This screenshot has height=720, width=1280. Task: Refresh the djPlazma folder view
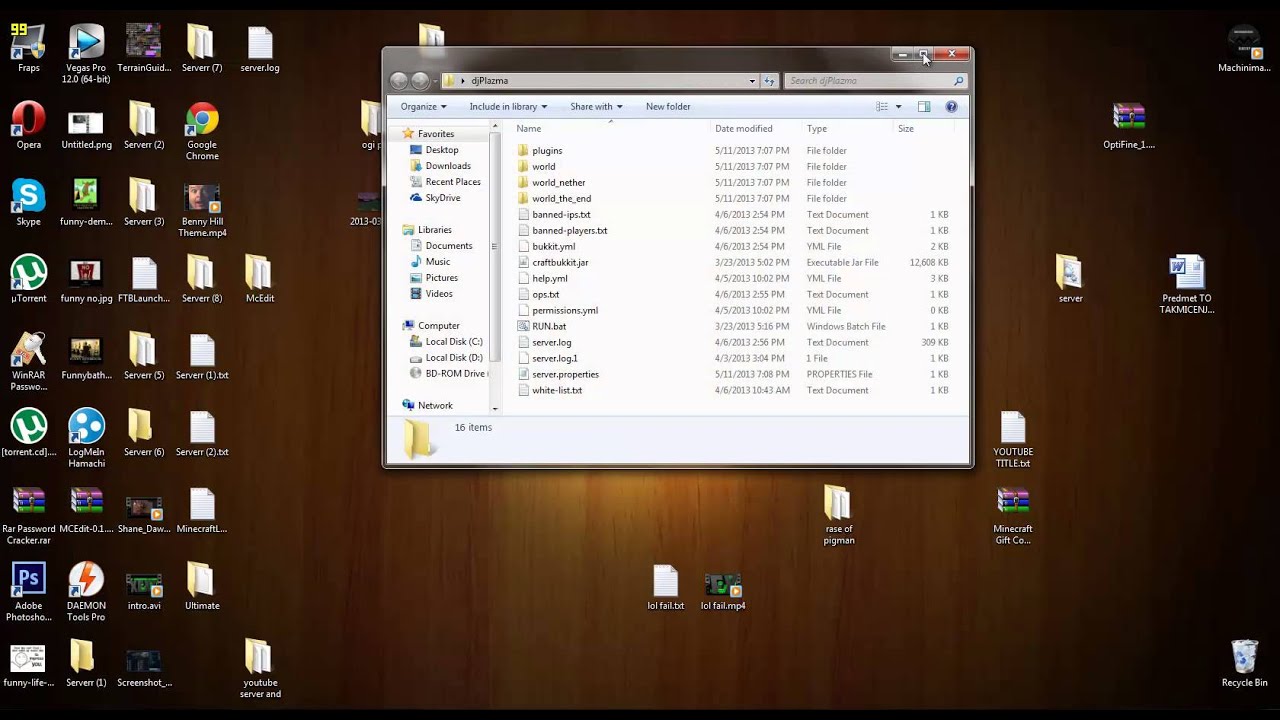(769, 81)
